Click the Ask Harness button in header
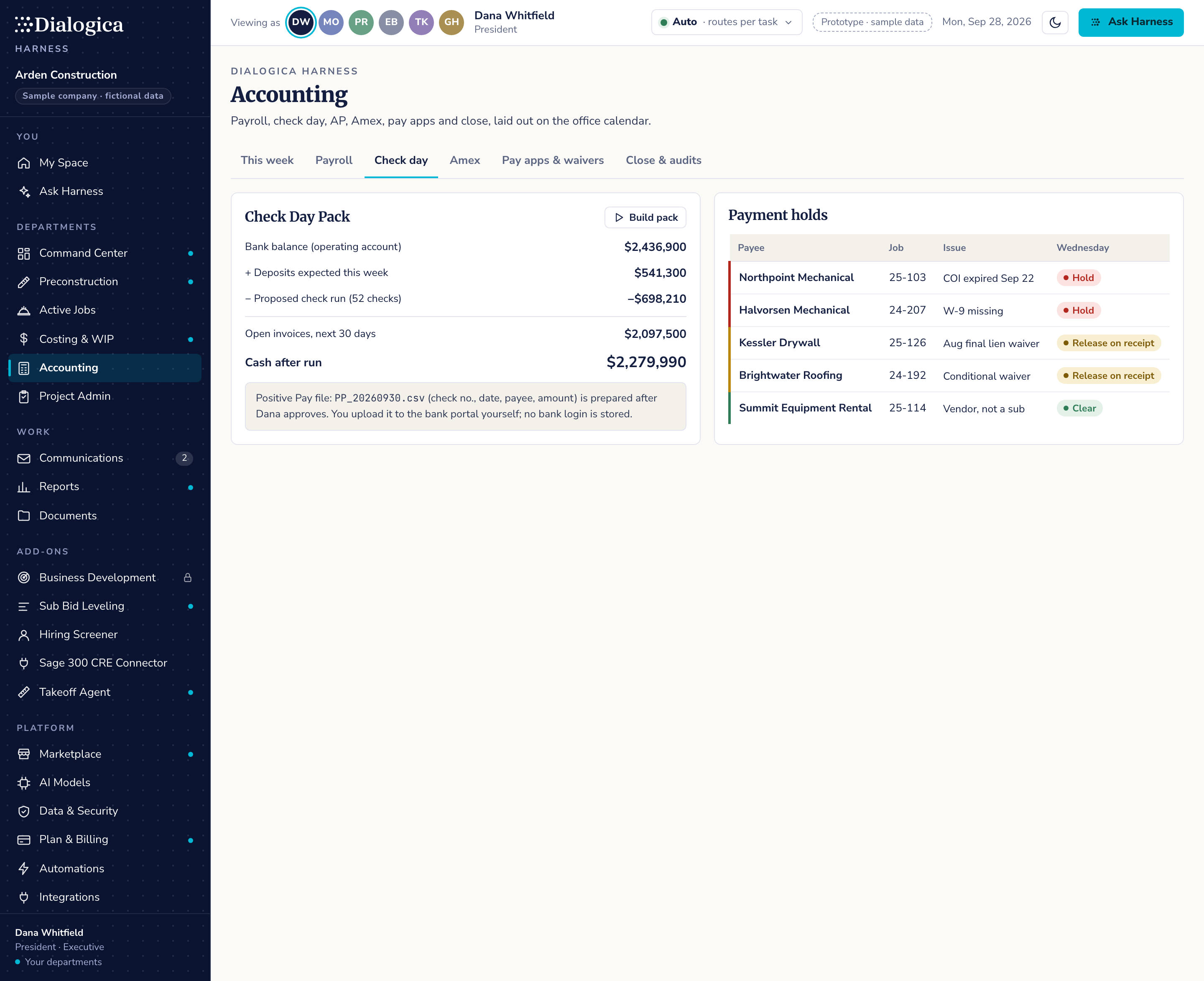Viewport: 1204px width, 981px height. point(1130,23)
